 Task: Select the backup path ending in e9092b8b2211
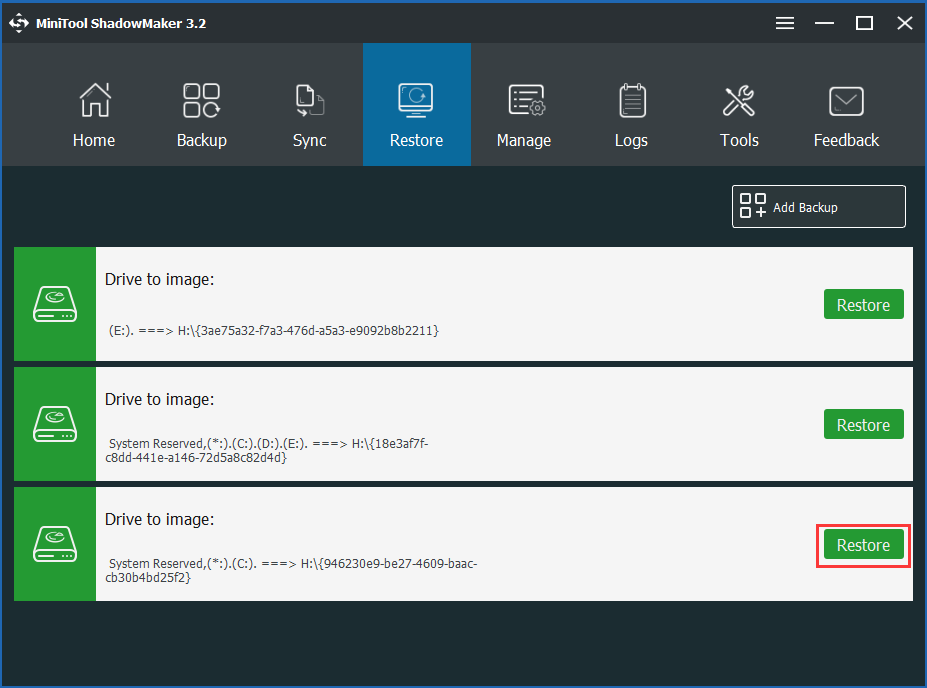pyautogui.click(x=273, y=330)
